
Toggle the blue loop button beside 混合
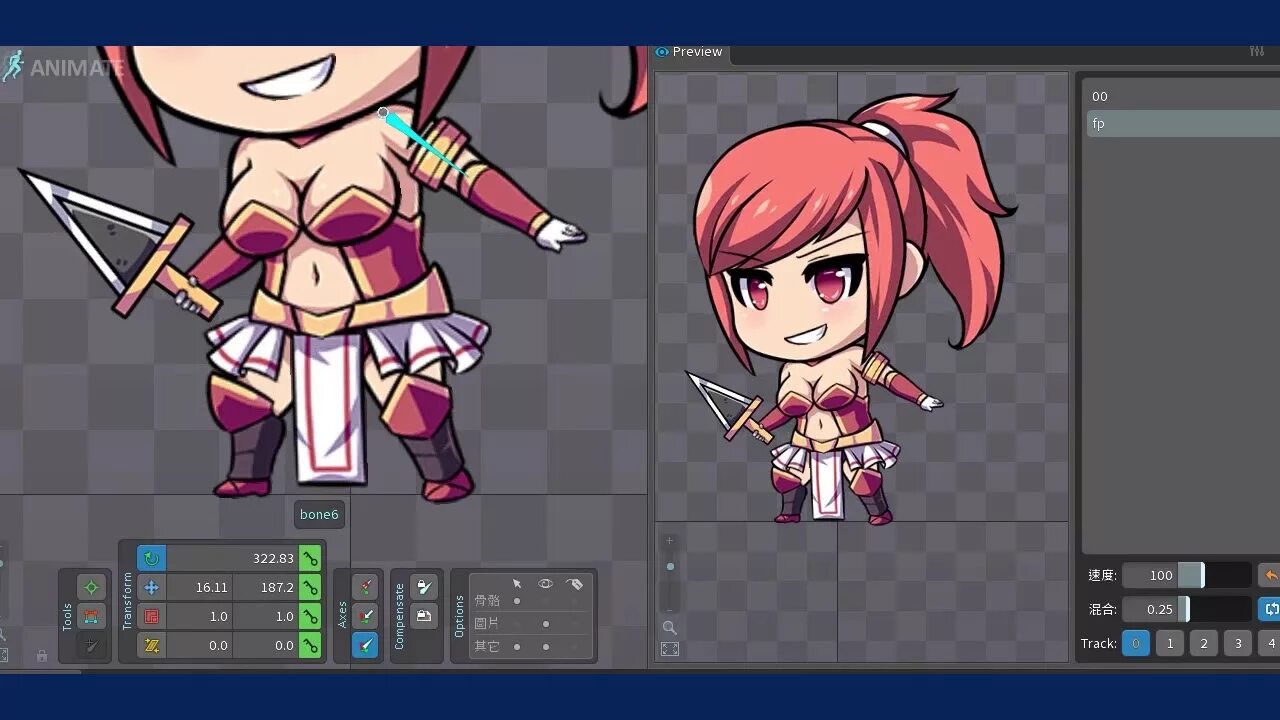tap(1270, 609)
